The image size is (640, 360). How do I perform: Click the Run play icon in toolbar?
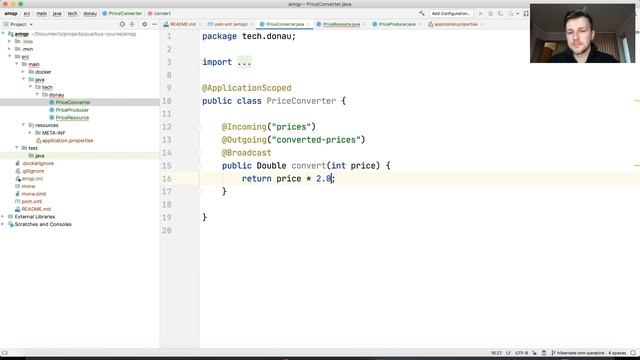point(480,13)
